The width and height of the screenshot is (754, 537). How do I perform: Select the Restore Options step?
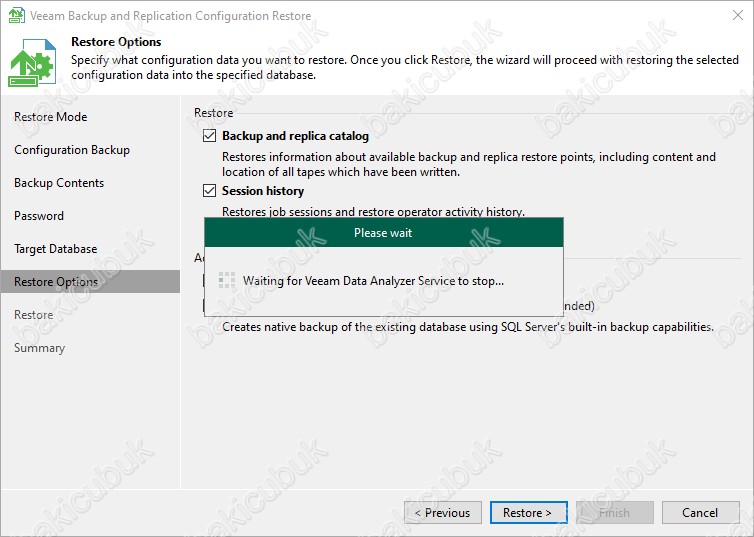[90, 282]
